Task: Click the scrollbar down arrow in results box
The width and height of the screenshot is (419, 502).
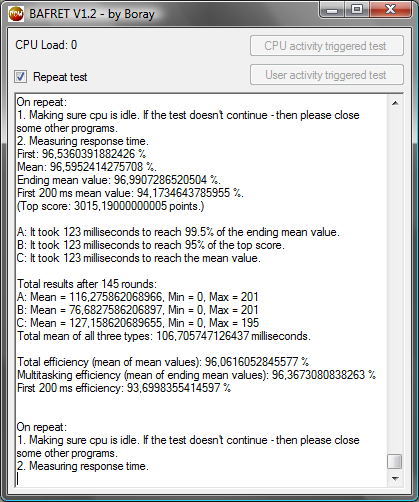Action: [x=395, y=479]
